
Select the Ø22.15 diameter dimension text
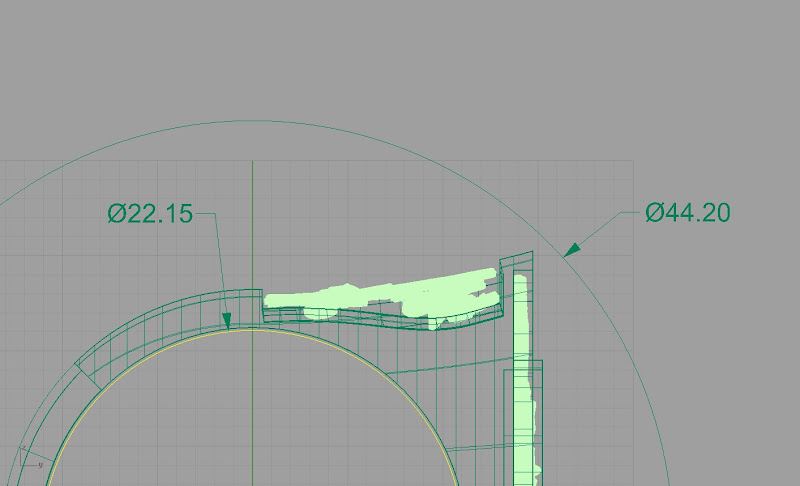tap(151, 214)
